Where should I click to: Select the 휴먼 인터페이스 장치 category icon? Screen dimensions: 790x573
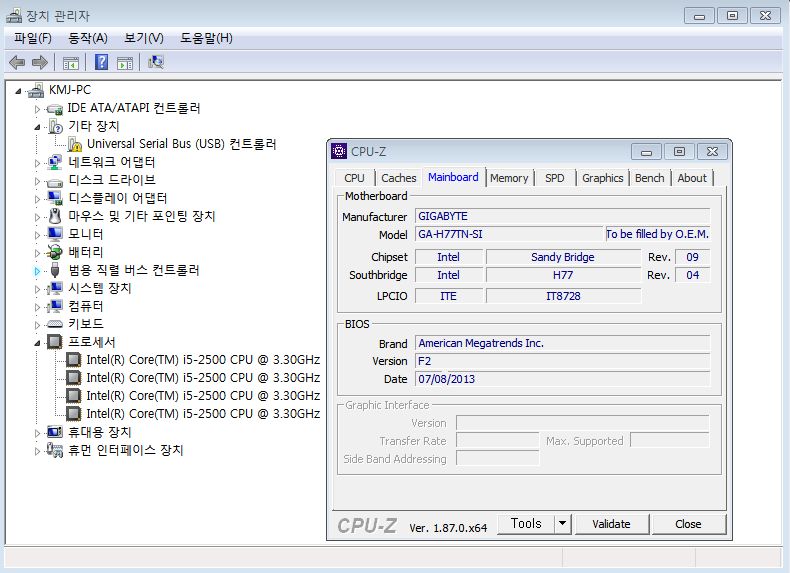[x=54, y=450]
